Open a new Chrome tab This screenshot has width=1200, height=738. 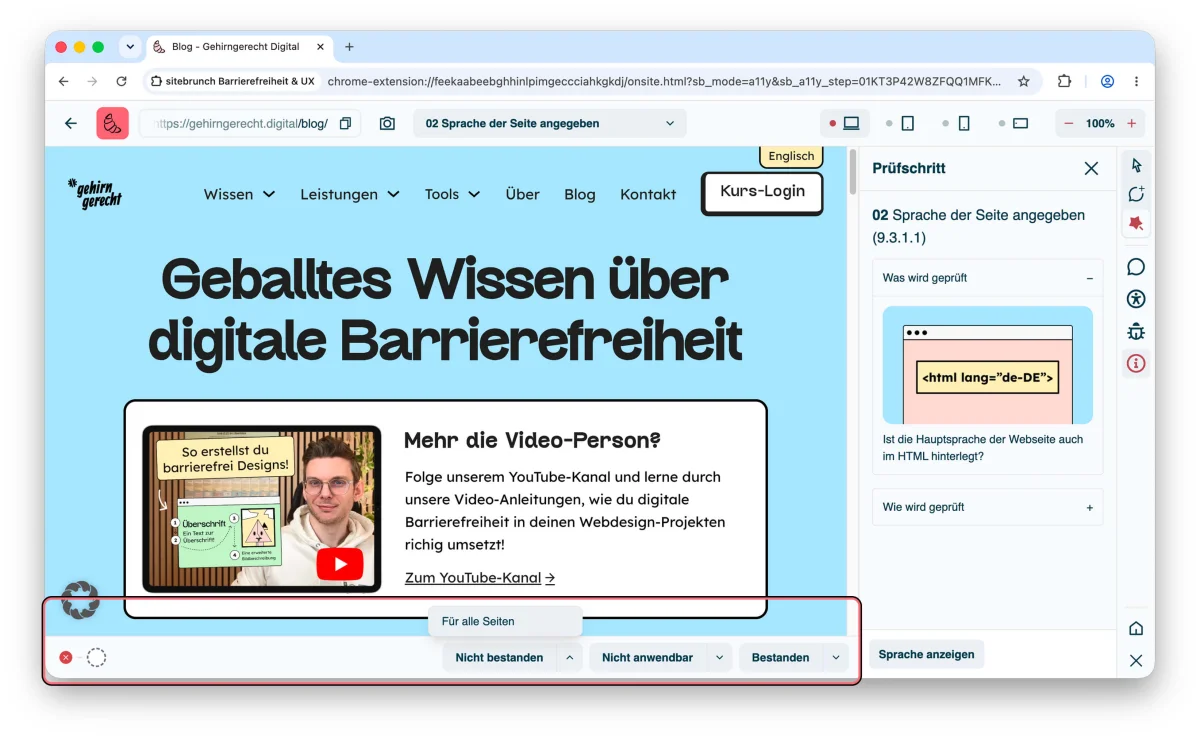click(x=349, y=47)
